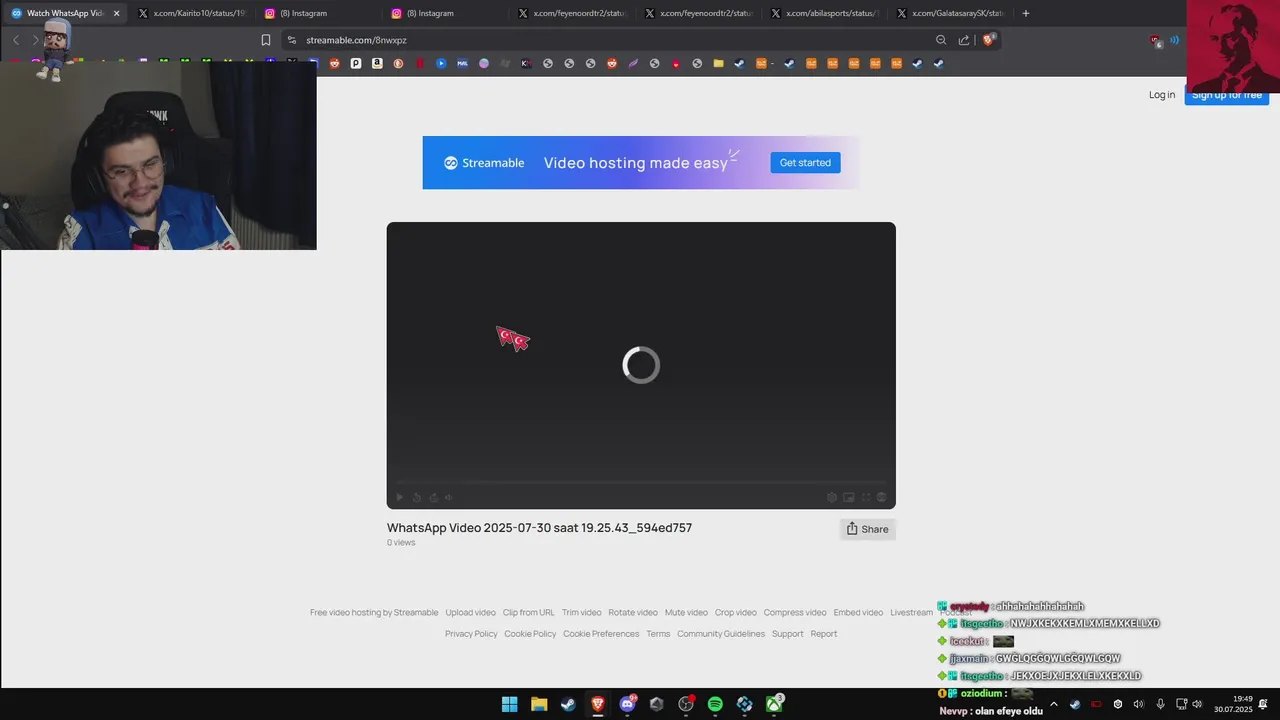Open the purple feather bookmark icon
Image resolution: width=1280 pixels, height=720 pixels.
633,63
